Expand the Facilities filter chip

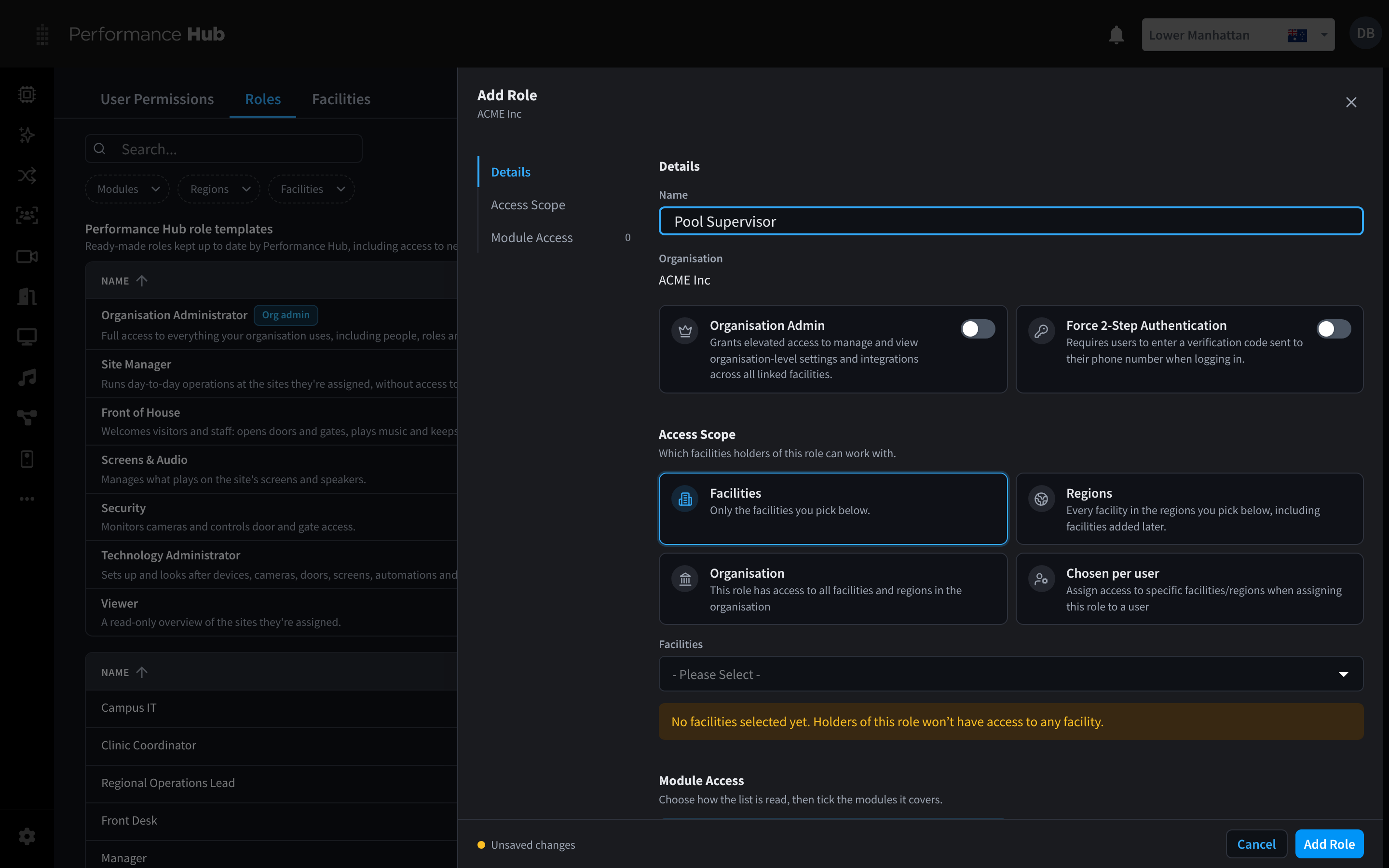tap(312, 189)
